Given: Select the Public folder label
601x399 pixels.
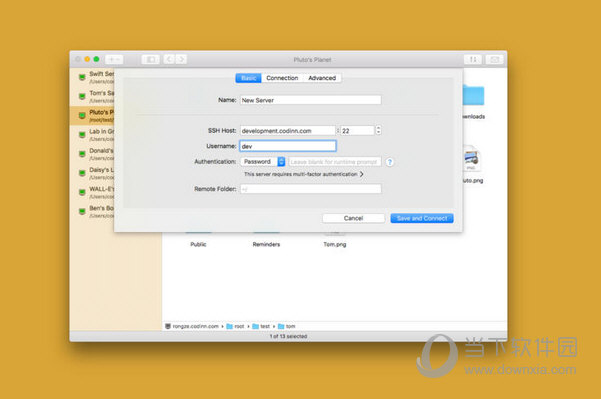Looking at the screenshot, I should point(198,244).
